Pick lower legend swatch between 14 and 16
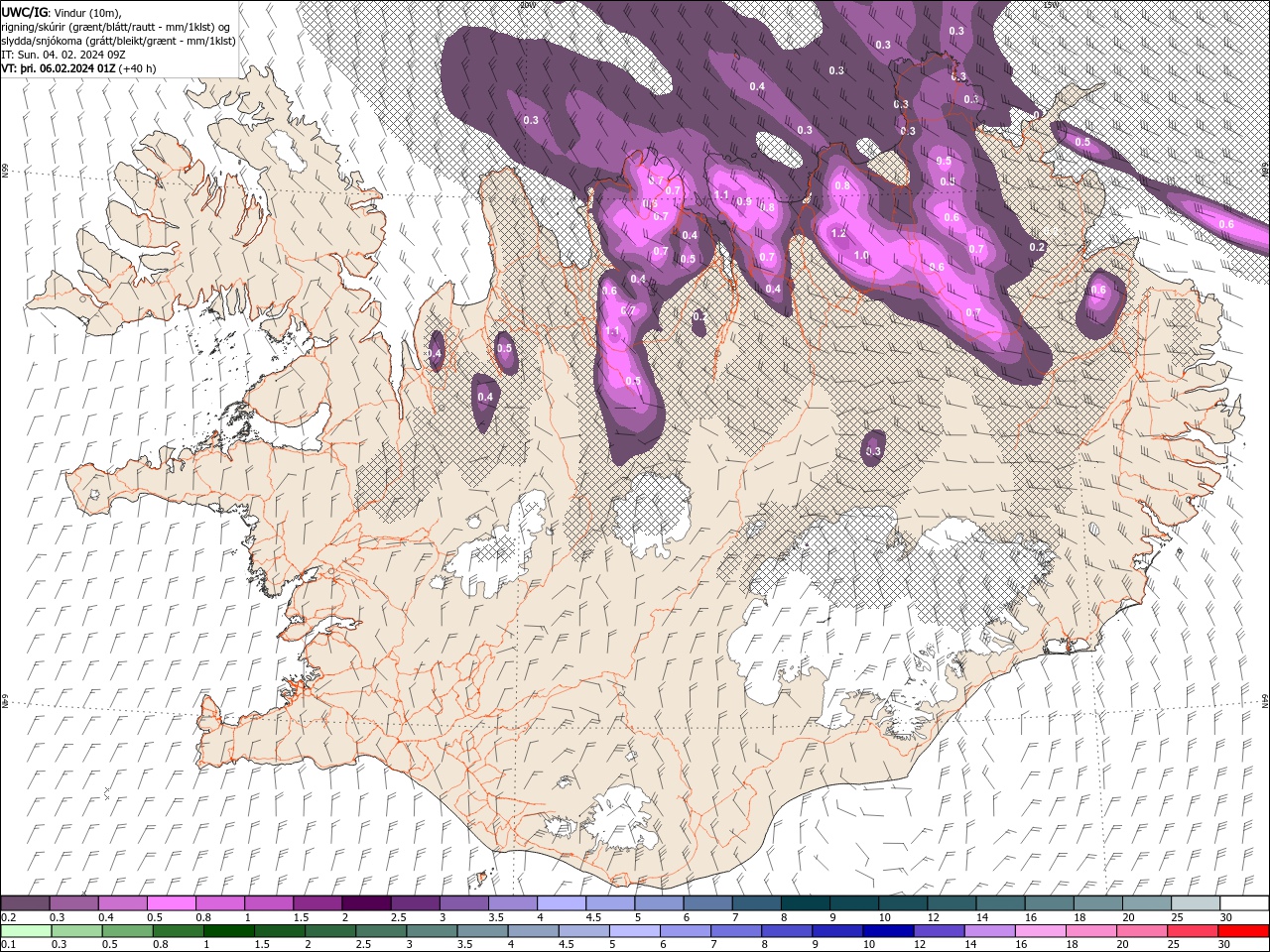This screenshot has width=1270, height=952. click(x=990, y=931)
